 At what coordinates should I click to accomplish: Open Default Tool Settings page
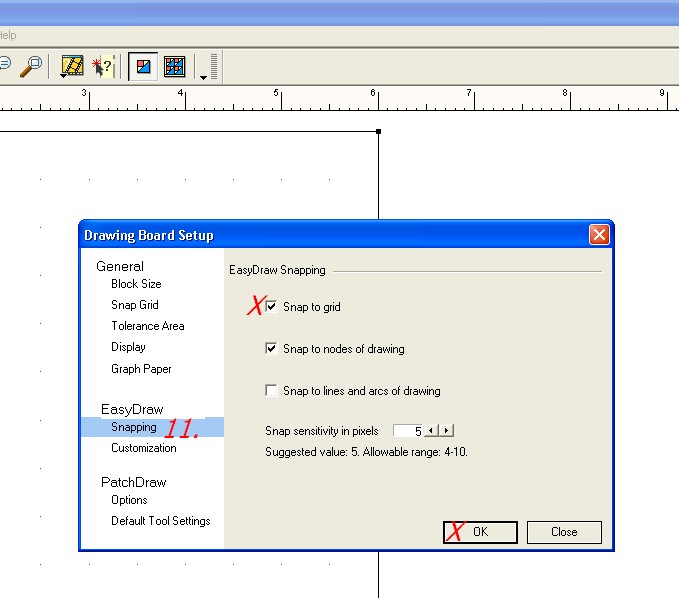pos(161,521)
